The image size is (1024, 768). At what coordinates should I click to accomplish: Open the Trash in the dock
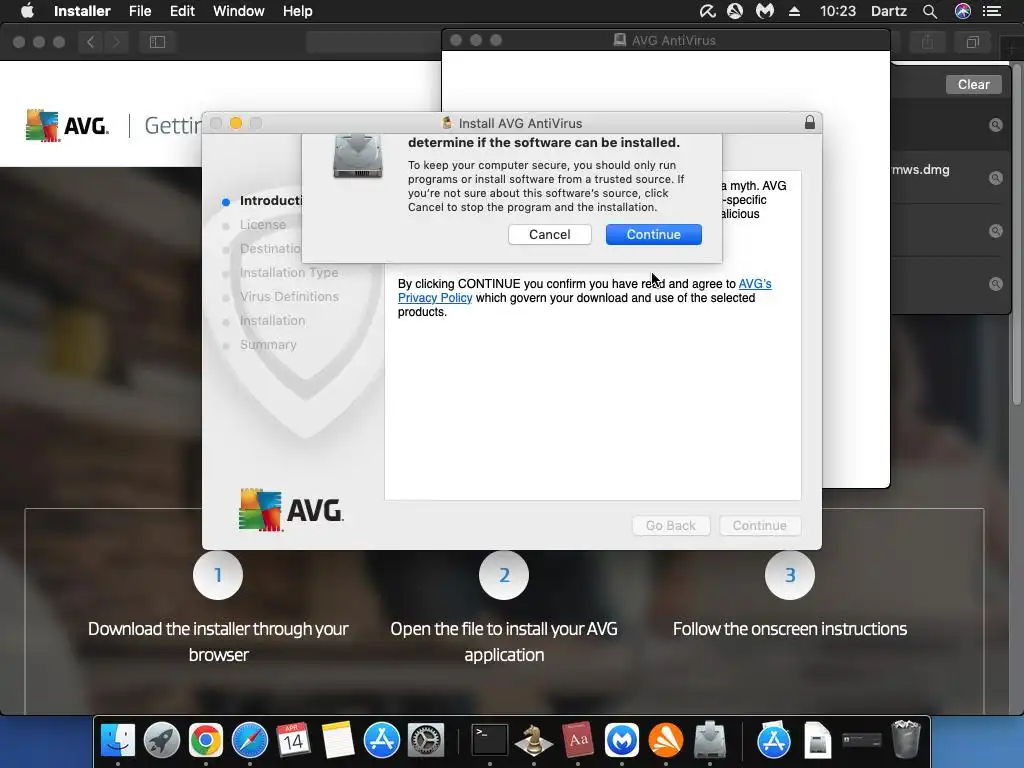(906, 739)
